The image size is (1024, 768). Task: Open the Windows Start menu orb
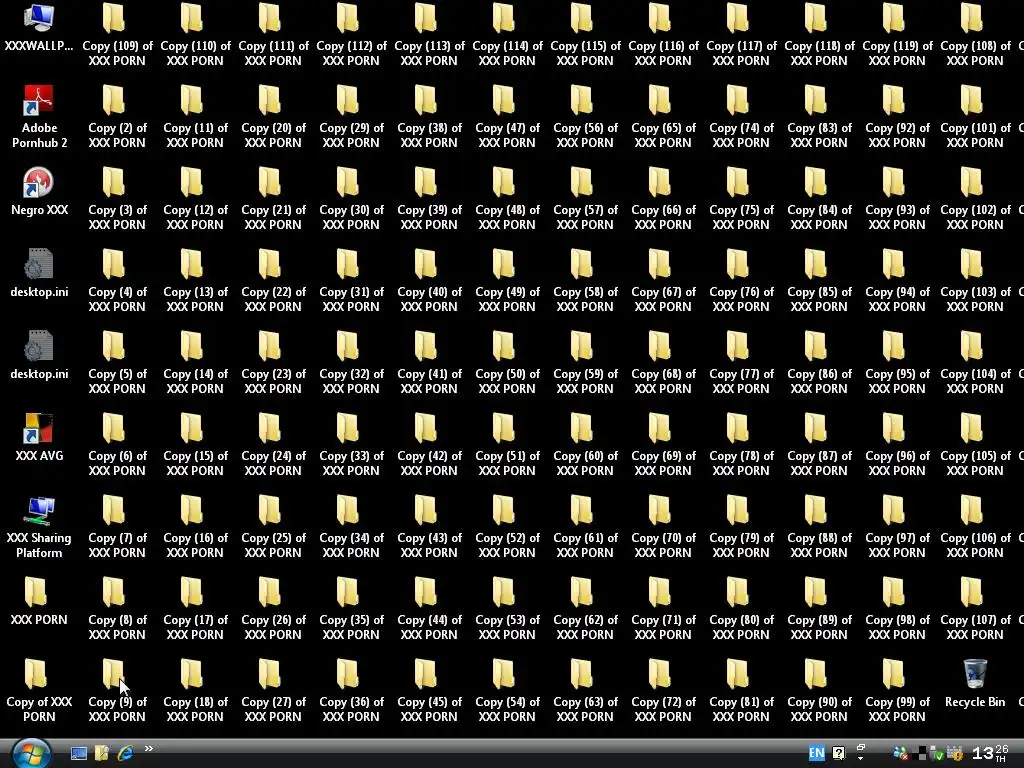click(x=30, y=754)
